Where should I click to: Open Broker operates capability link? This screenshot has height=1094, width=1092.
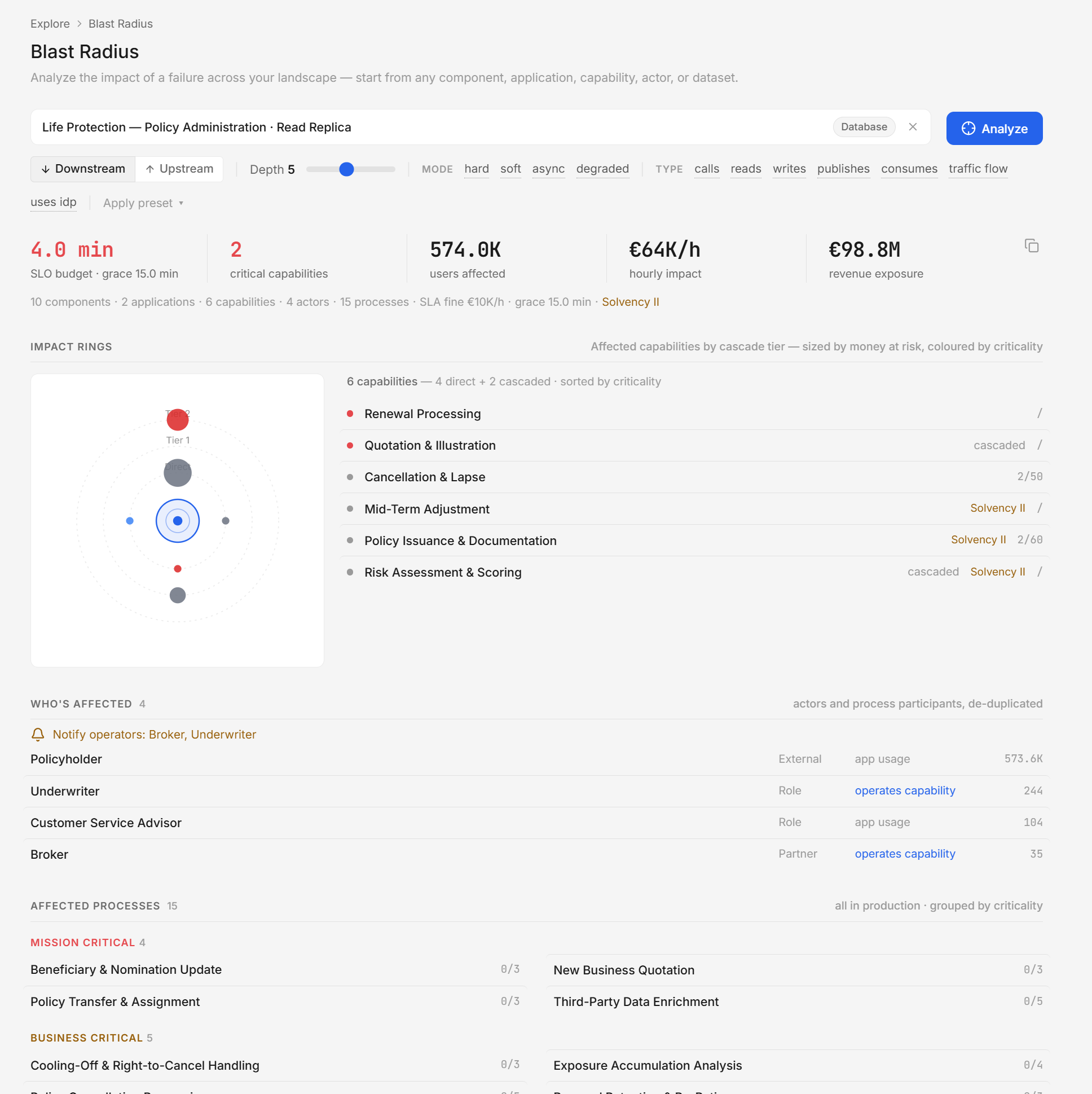pos(905,854)
